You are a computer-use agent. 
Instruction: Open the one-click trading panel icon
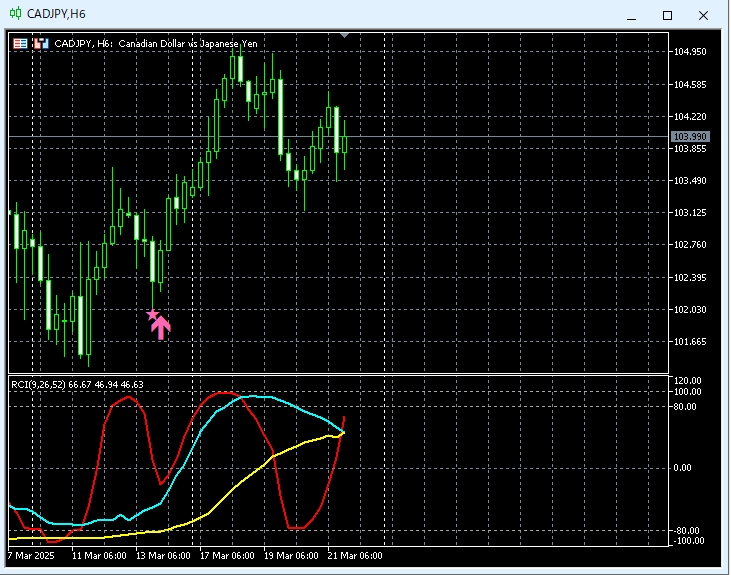[x=20, y=43]
